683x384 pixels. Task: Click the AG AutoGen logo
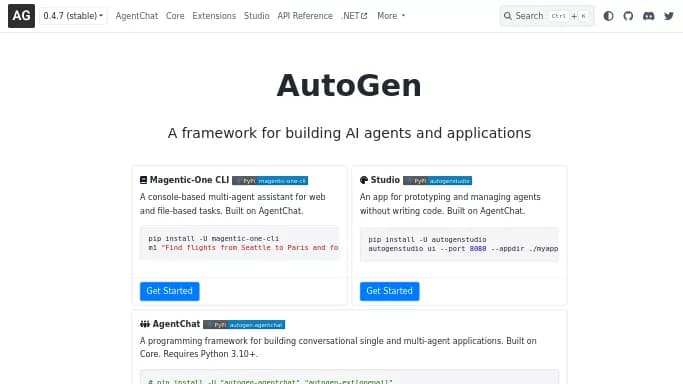(x=21, y=16)
